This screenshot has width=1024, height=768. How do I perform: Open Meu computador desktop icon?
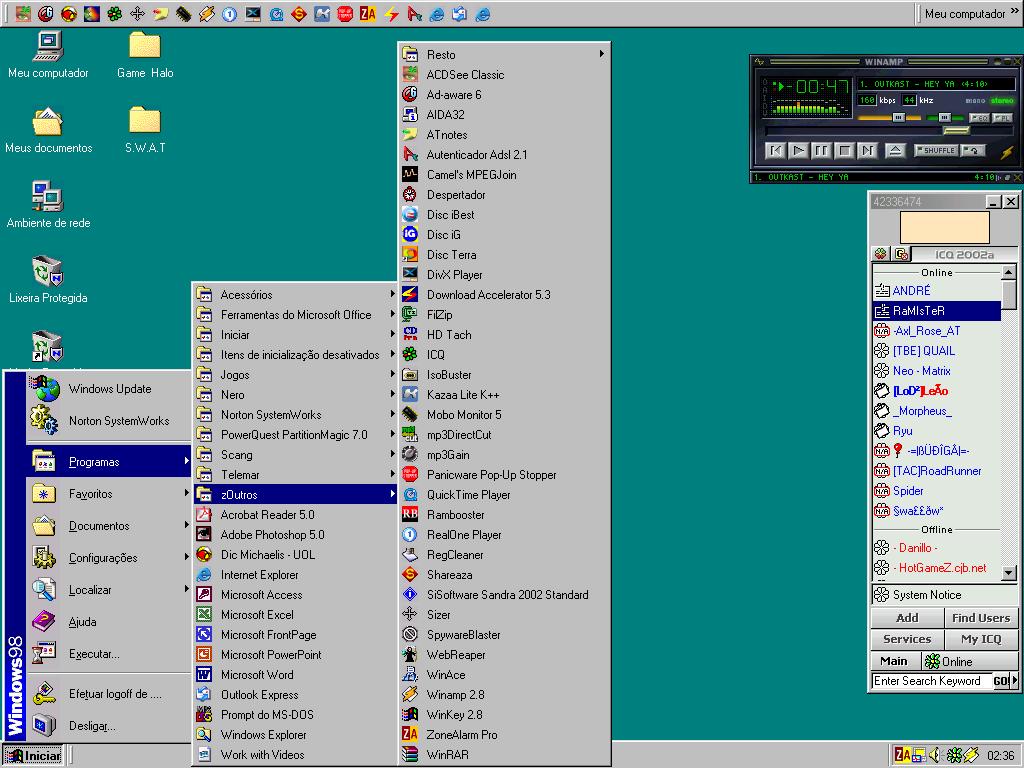(48, 55)
